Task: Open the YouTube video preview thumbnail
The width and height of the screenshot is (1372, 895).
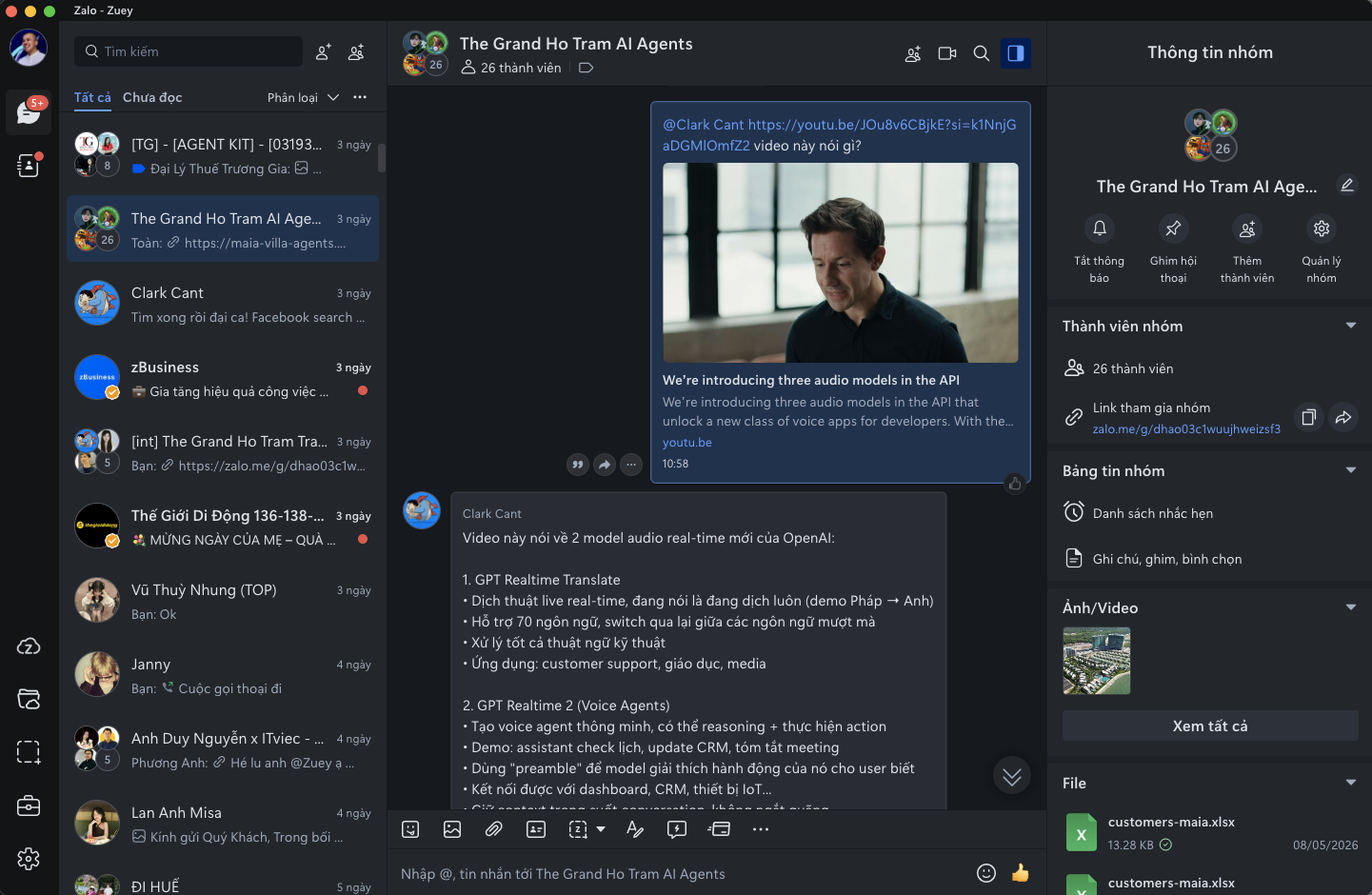Action: point(841,263)
